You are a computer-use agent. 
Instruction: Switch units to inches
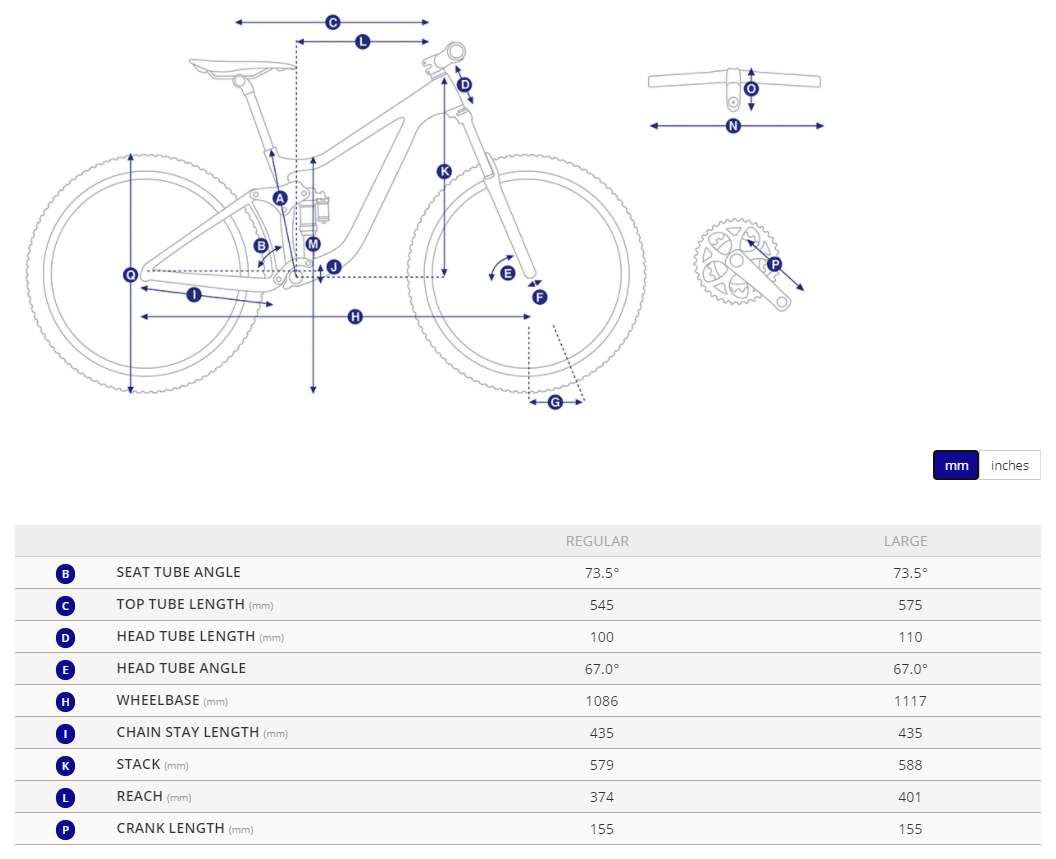[1009, 465]
